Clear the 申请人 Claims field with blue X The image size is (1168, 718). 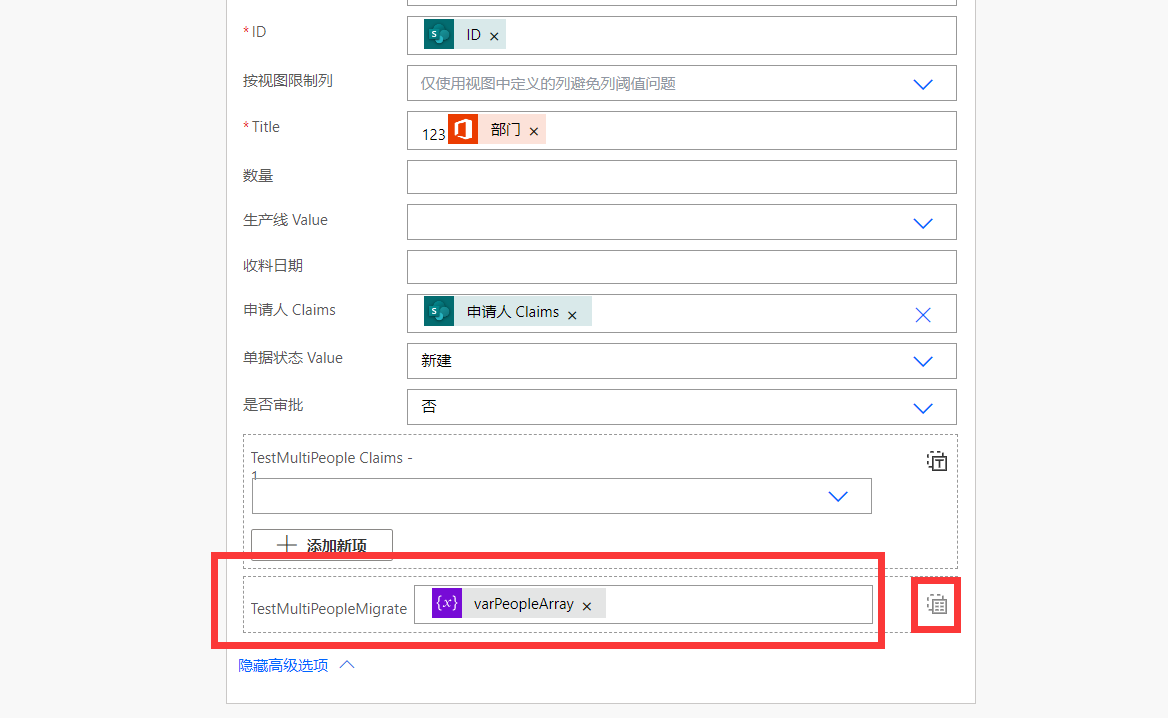[923, 315]
